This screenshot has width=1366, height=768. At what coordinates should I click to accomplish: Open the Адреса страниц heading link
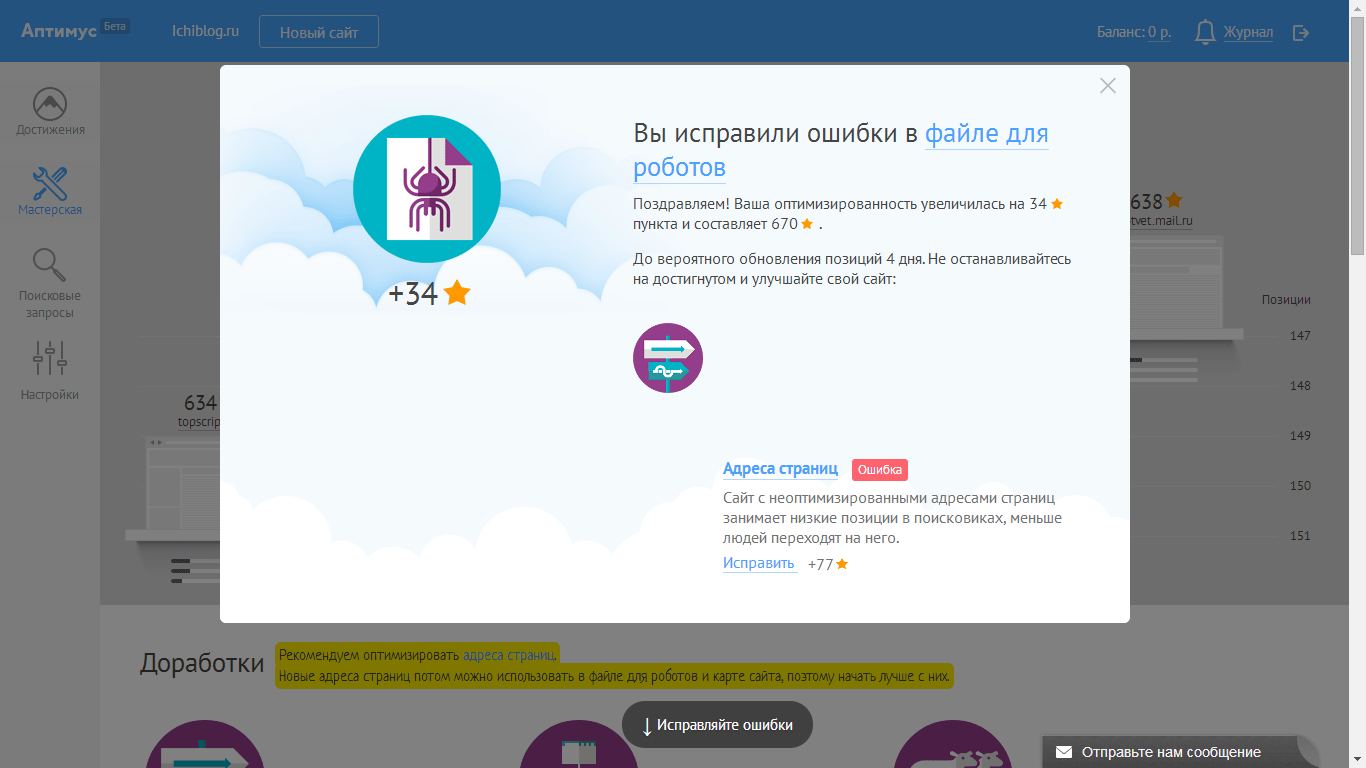pyautogui.click(x=780, y=469)
